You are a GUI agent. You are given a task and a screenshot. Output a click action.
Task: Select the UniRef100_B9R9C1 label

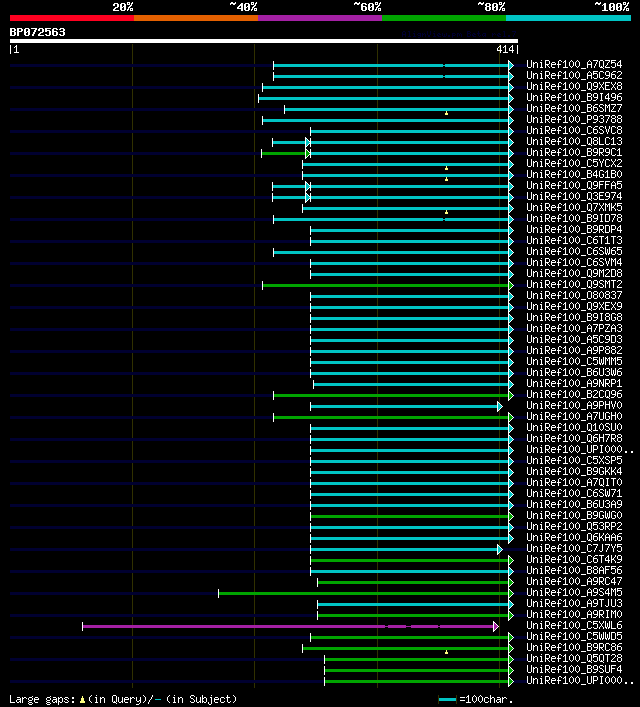(x=574, y=152)
